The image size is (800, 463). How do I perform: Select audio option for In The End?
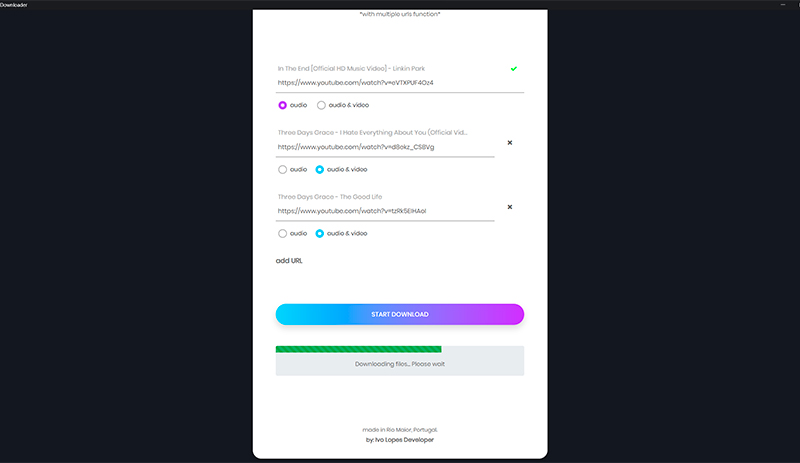(x=282, y=105)
